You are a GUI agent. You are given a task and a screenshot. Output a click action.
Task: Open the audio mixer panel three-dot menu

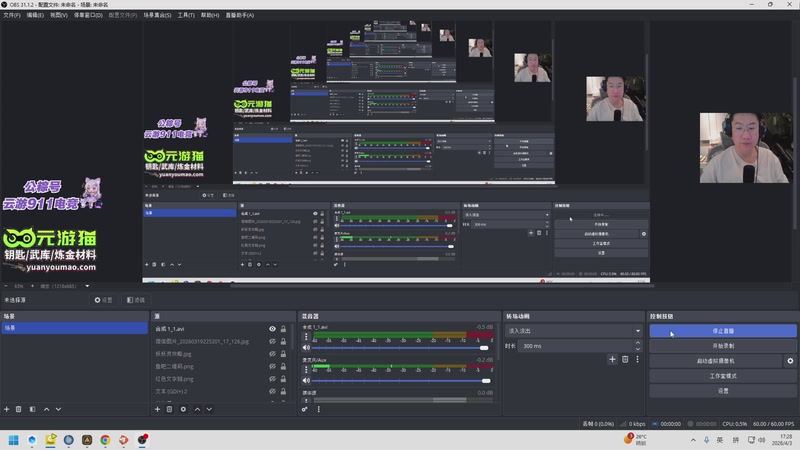pos(319,409)
